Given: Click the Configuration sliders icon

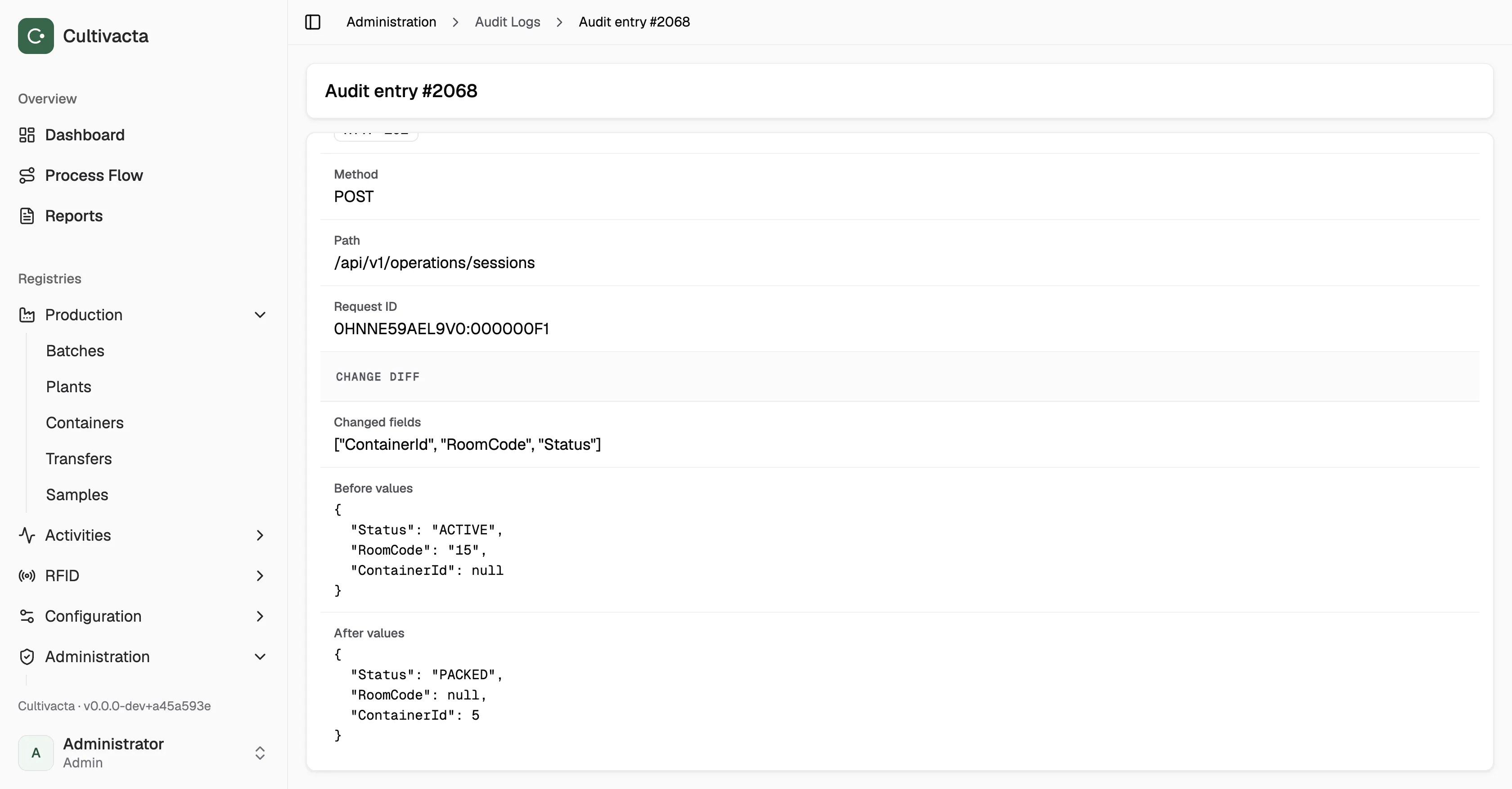Looking at the screenshot, I should coord(27,616).
